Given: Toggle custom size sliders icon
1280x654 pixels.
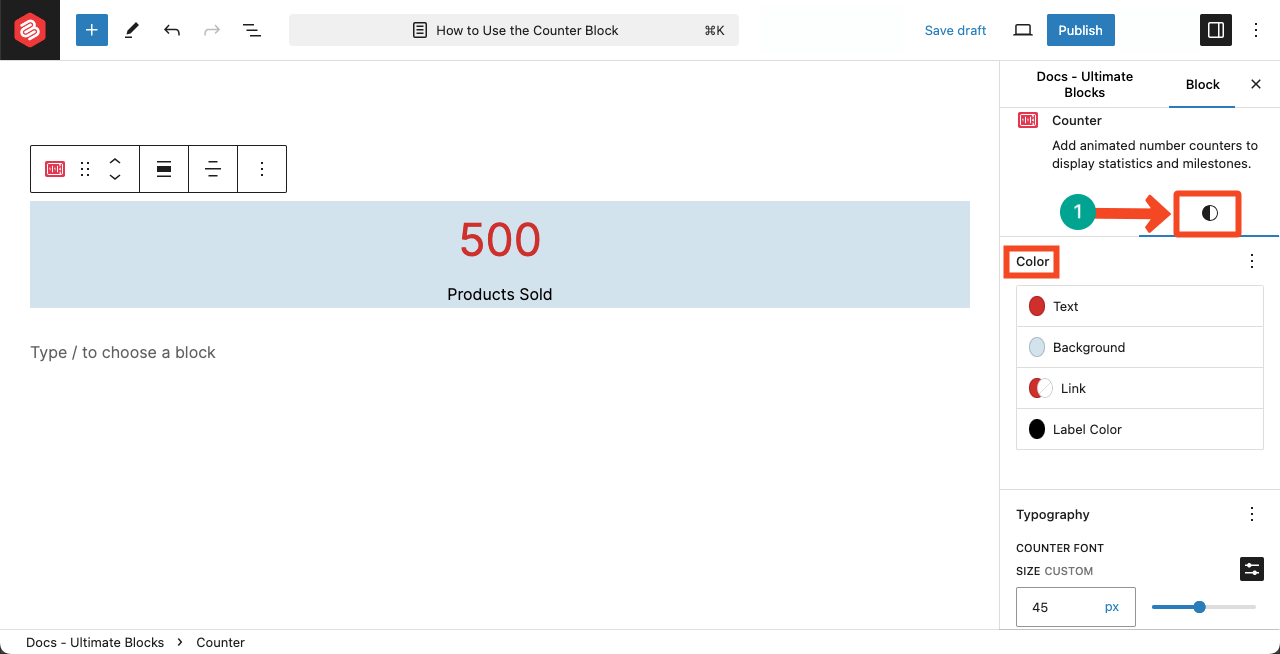Looking at the screenshot, I should (1252, 569).
